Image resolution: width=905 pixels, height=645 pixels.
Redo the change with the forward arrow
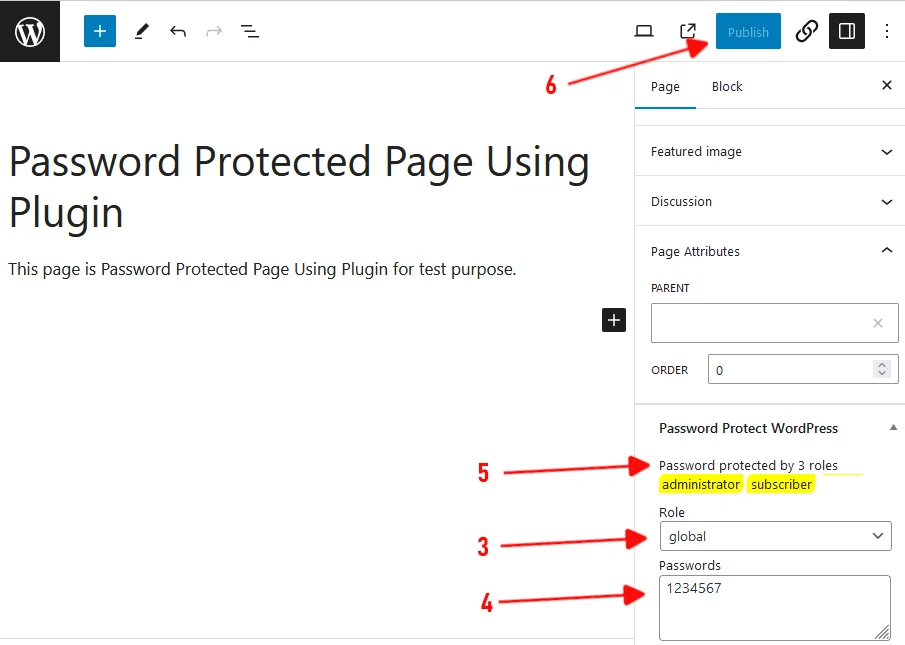(214, 31)
